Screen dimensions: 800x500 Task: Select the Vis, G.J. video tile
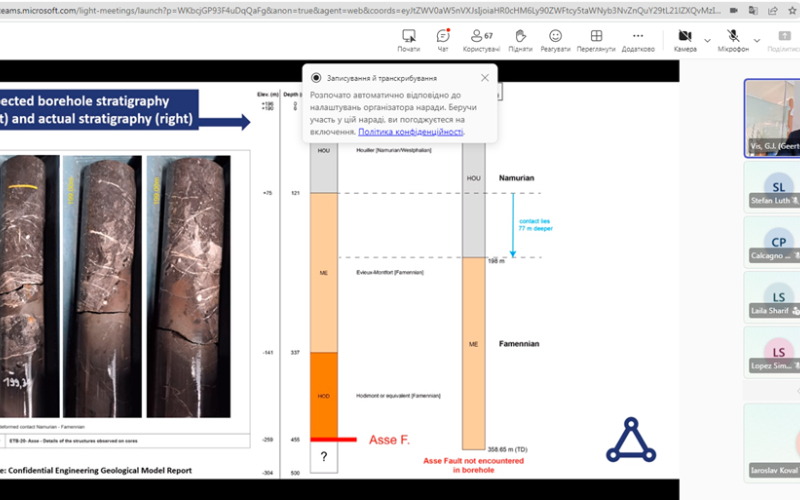click(772, 118)
